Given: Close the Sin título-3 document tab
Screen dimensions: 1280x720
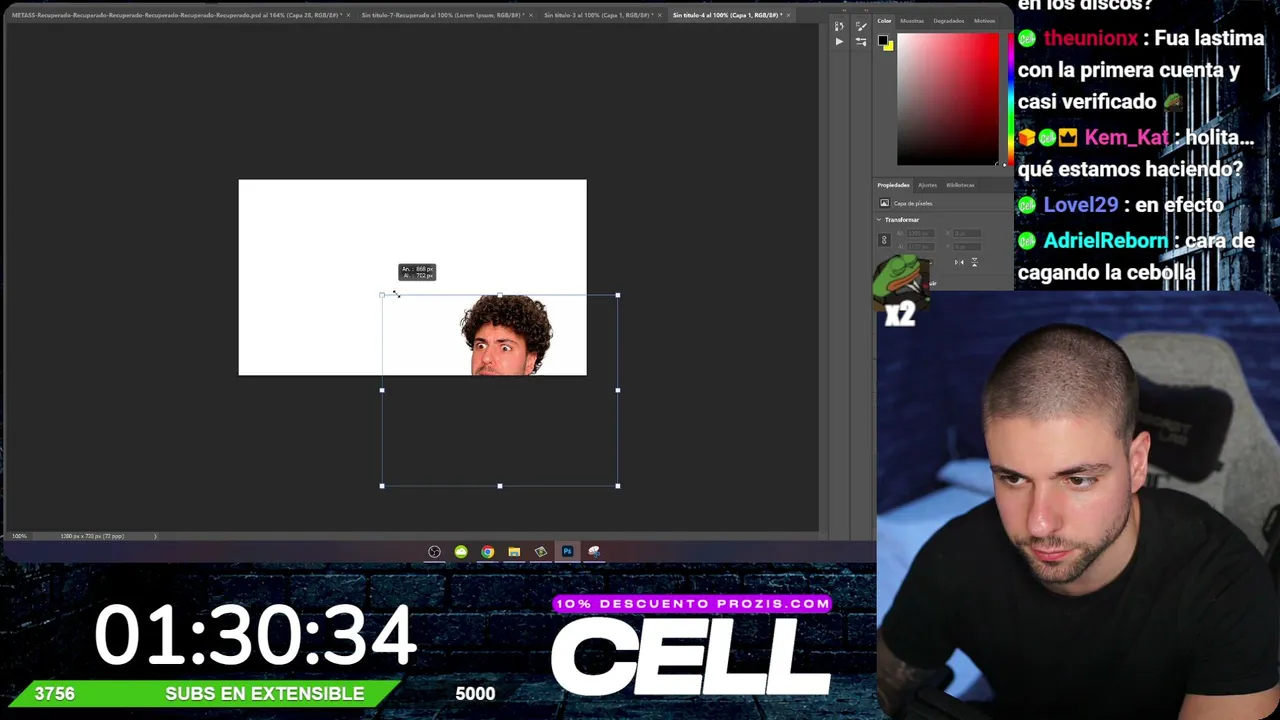Looking at the screenshot, I should pos(660,15).
